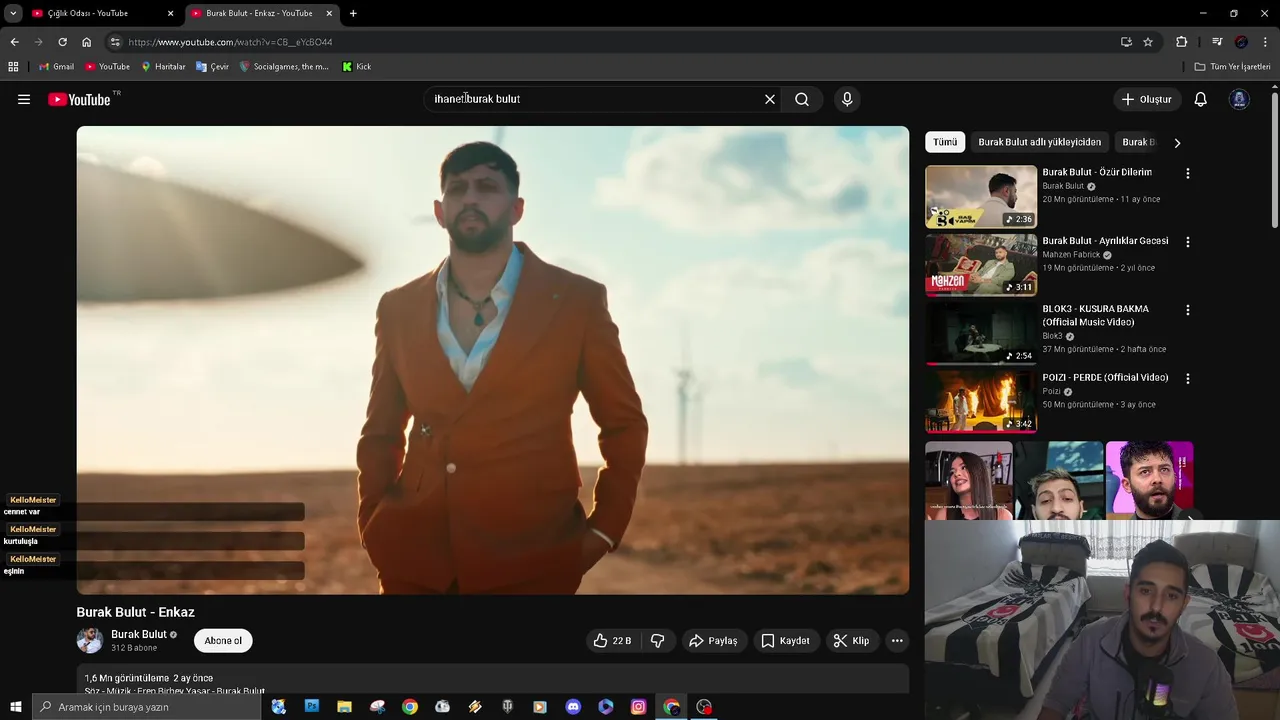Open tab search dropdown arrow
The height and width of the screenshot is (720, 1280).
click(13, 13)
